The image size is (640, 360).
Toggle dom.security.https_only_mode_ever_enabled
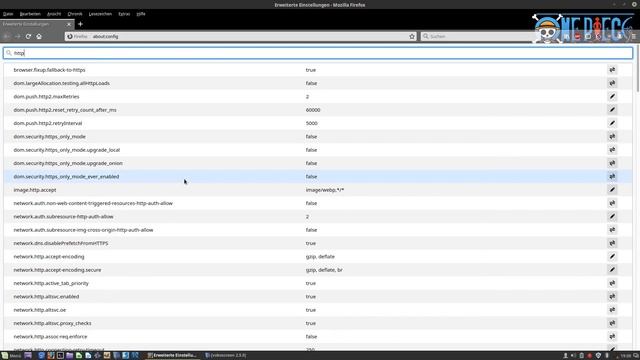(612, 176)
